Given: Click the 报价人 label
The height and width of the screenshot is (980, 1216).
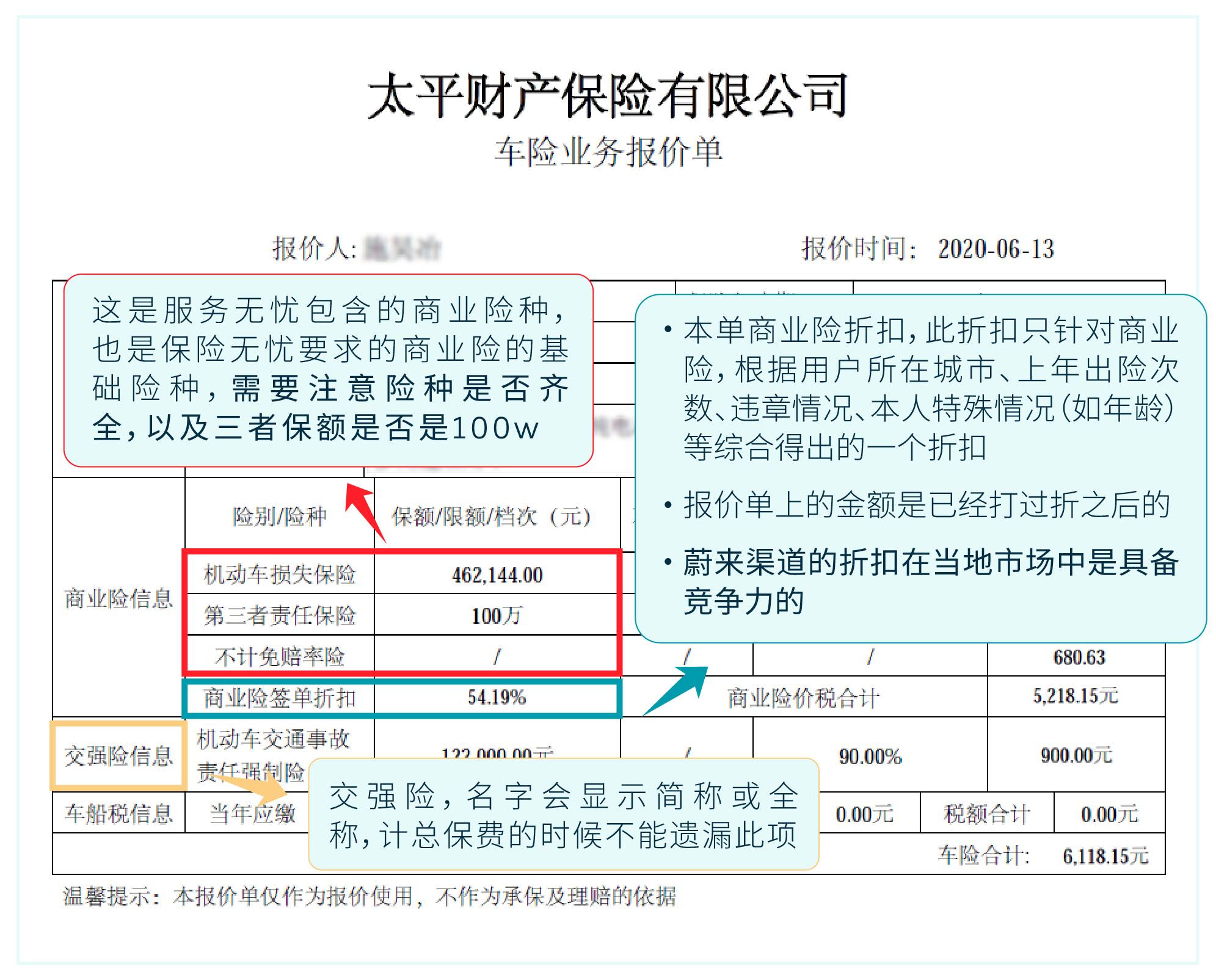Looking at the screenshot, I should click(x=314, y=249).
